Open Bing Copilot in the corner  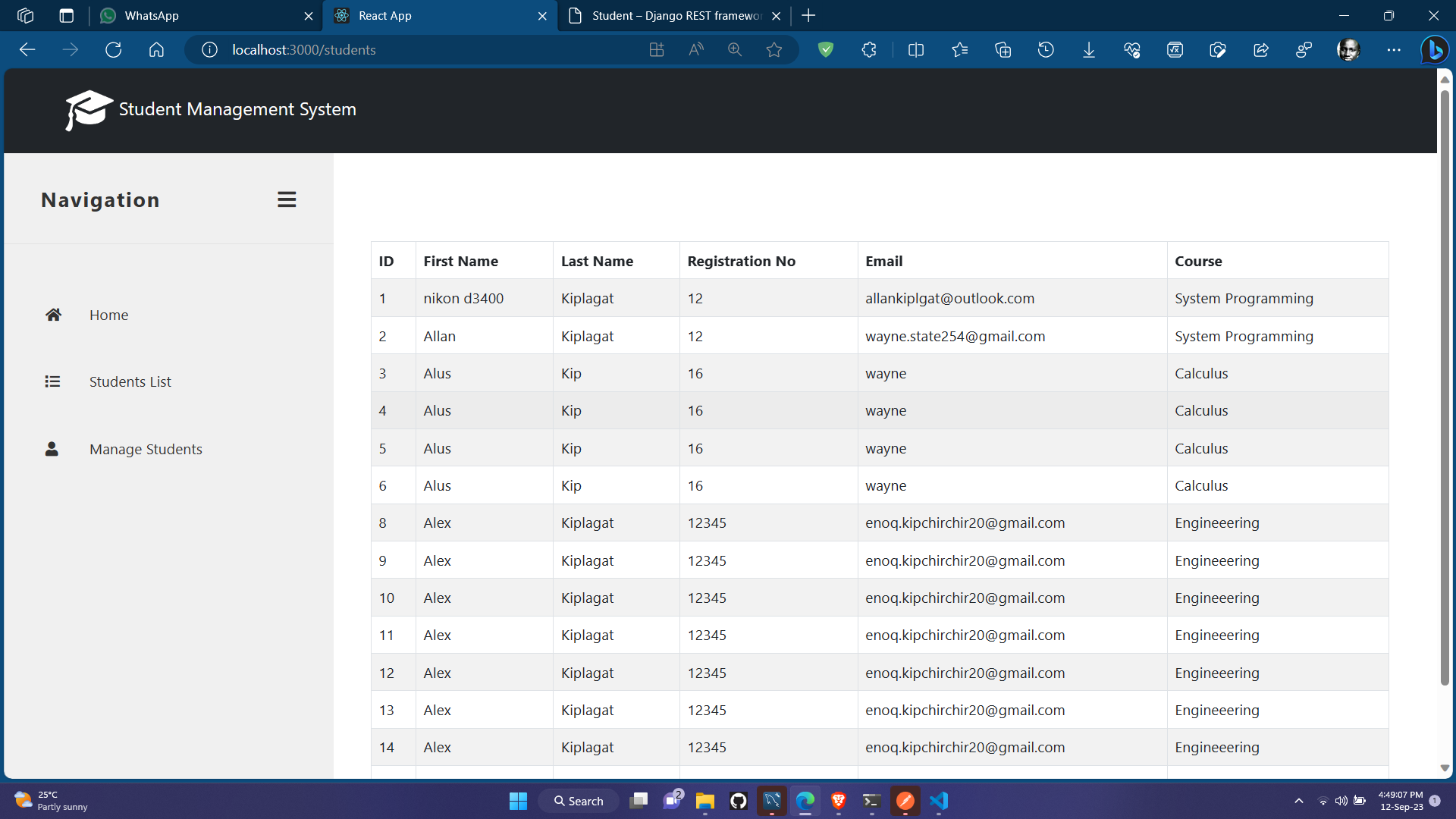click(x=1435, y=49)
